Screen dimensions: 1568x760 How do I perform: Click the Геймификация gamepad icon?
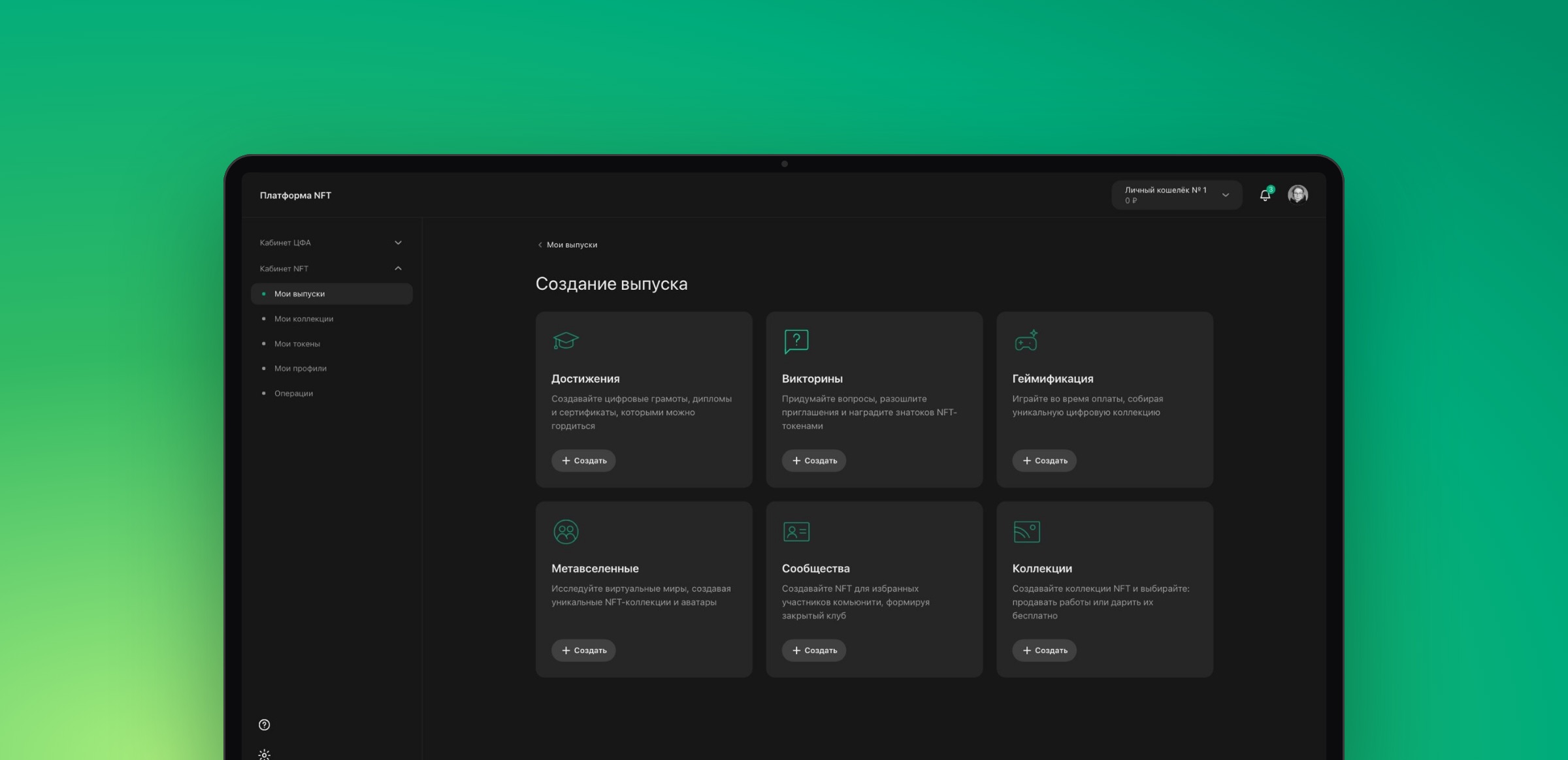(x=1026, y=340)
